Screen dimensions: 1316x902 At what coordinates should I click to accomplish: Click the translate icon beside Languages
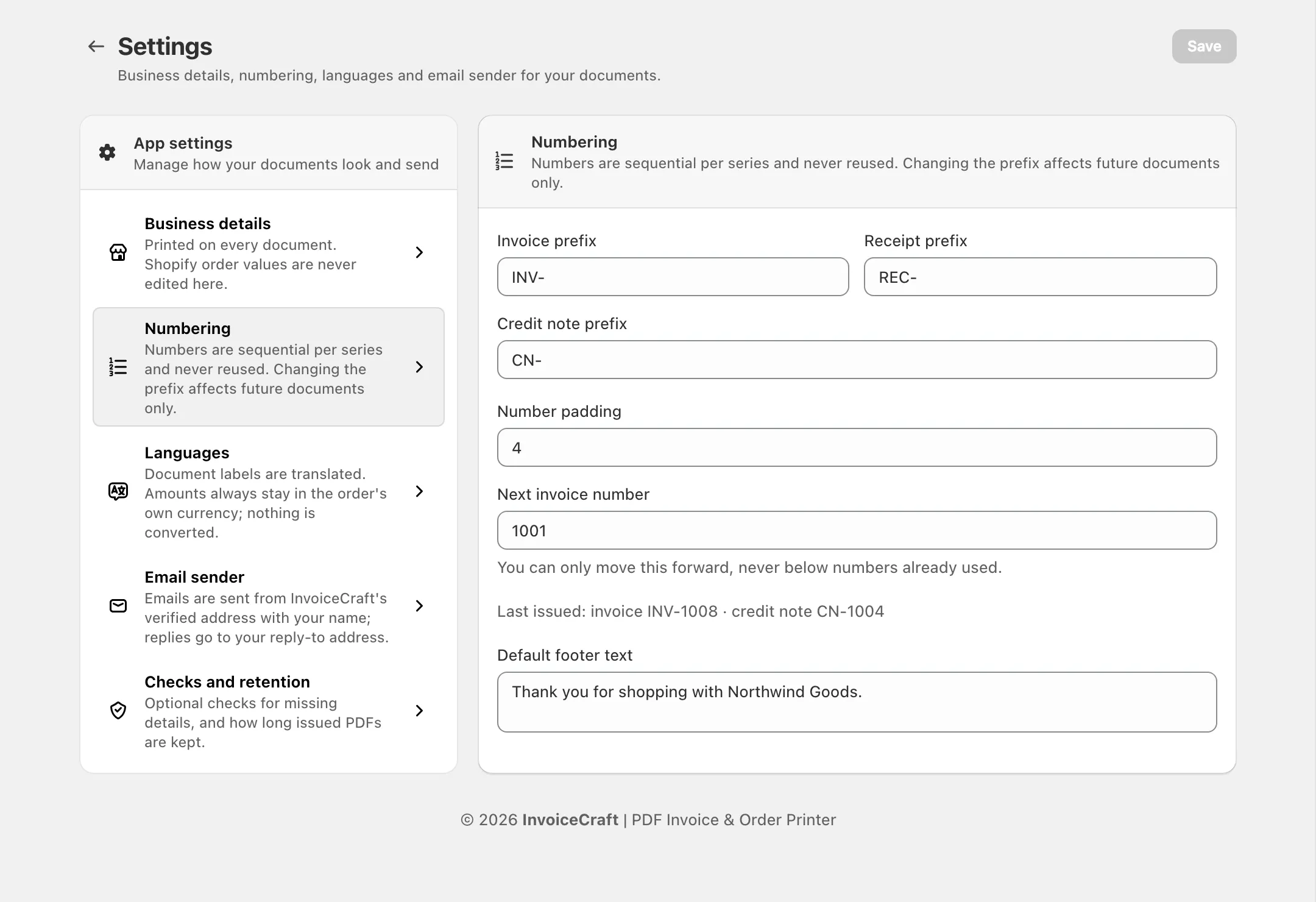118,491
